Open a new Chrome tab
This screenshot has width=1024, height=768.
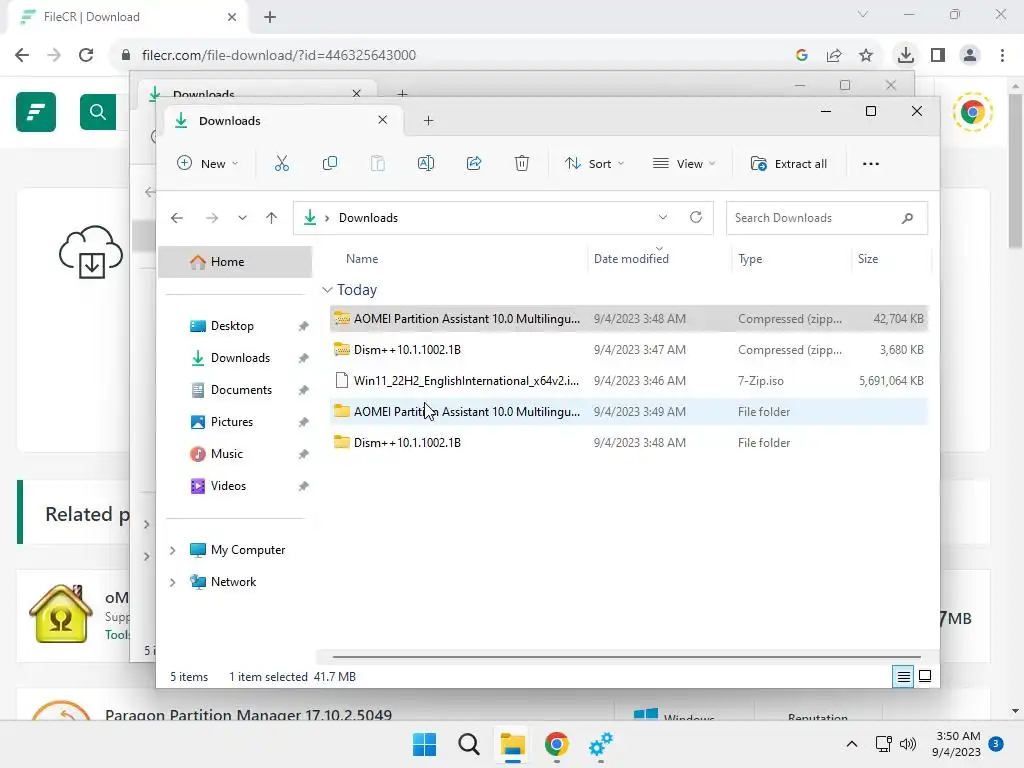point(270,17)
